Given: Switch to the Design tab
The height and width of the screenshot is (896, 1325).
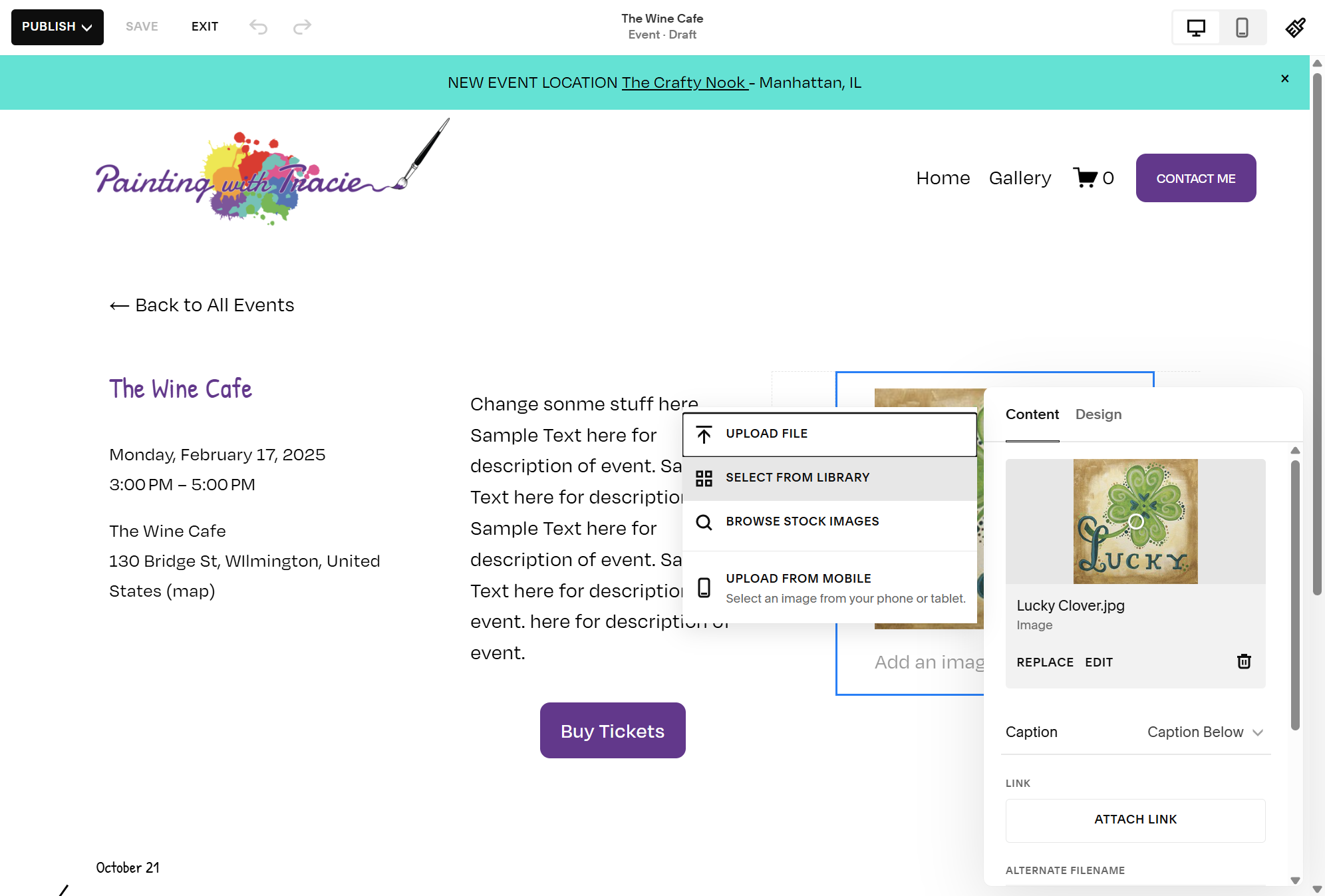Looking at the screenshot, I should 1098,414.
